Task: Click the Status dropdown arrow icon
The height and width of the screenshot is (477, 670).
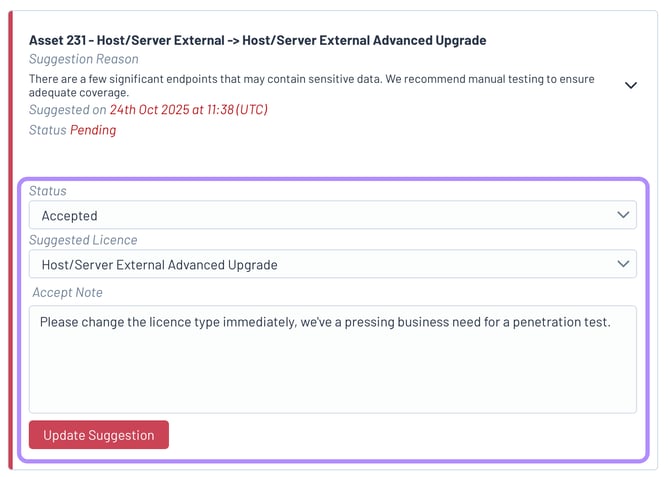Action: click(x=623, y=215)
